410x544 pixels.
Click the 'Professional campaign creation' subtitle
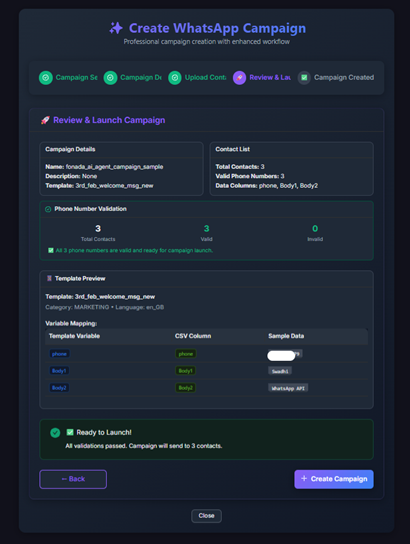207,42
